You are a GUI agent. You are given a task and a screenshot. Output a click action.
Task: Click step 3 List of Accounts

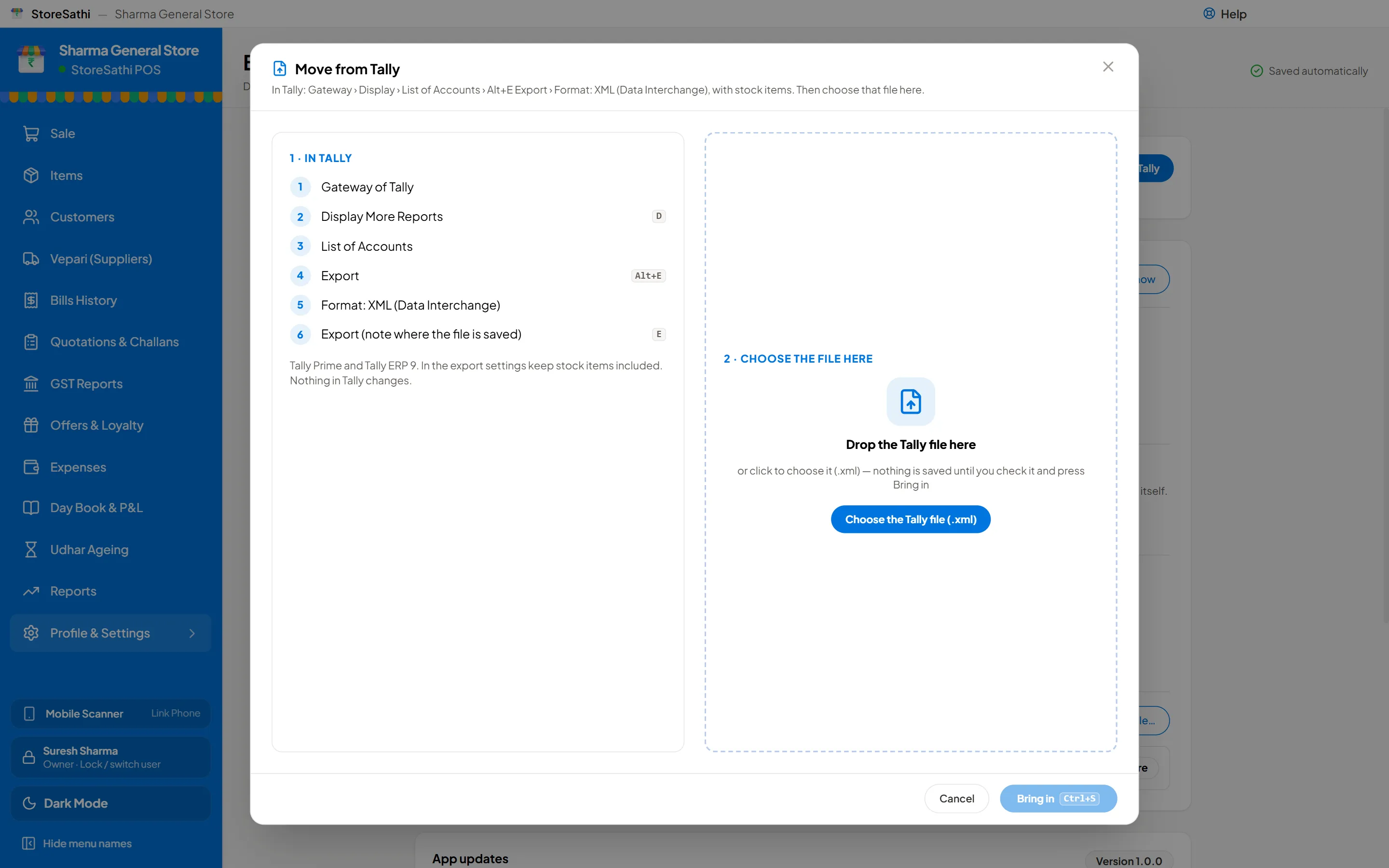tap(477, 246)
